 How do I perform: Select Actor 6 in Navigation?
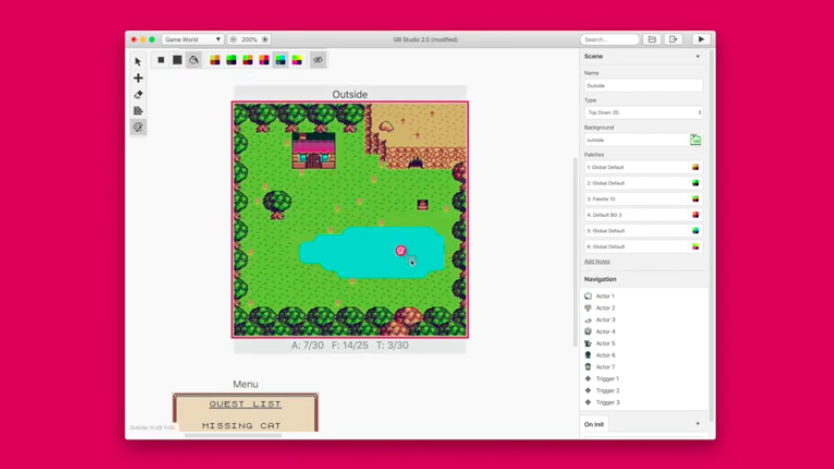(x=644, y=355)
